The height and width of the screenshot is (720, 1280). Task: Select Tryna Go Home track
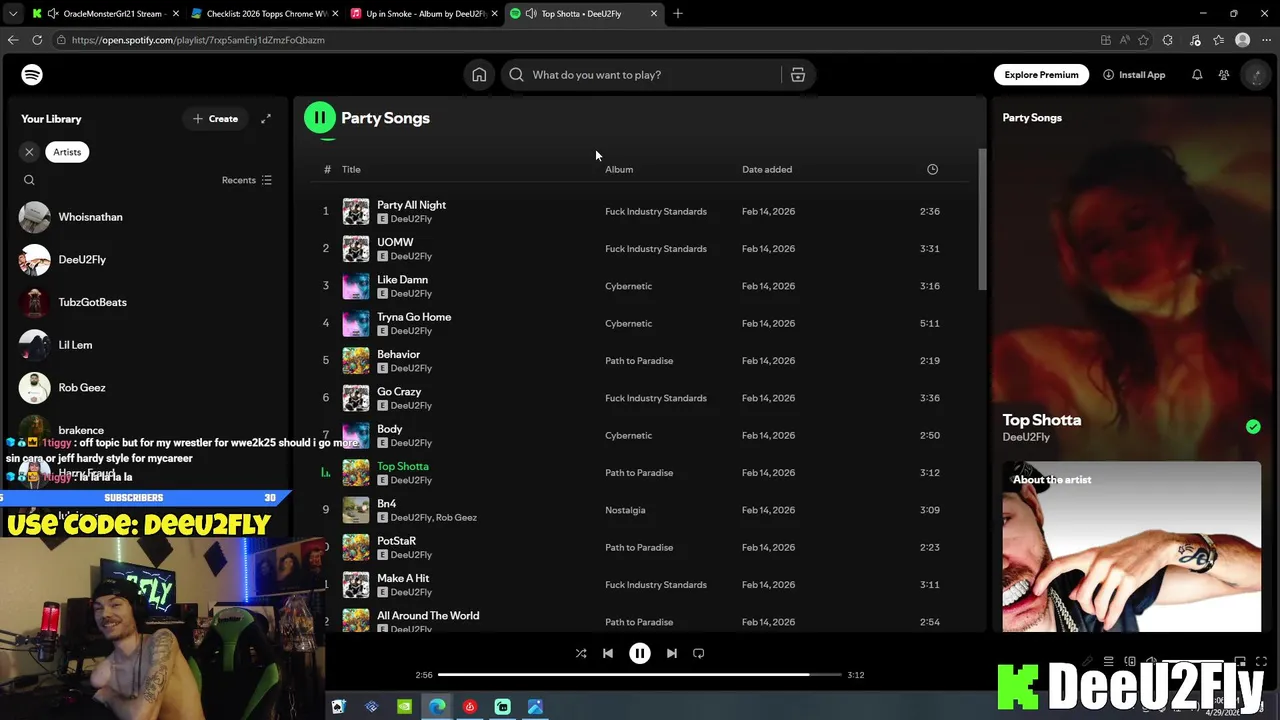tap(414, 317)
